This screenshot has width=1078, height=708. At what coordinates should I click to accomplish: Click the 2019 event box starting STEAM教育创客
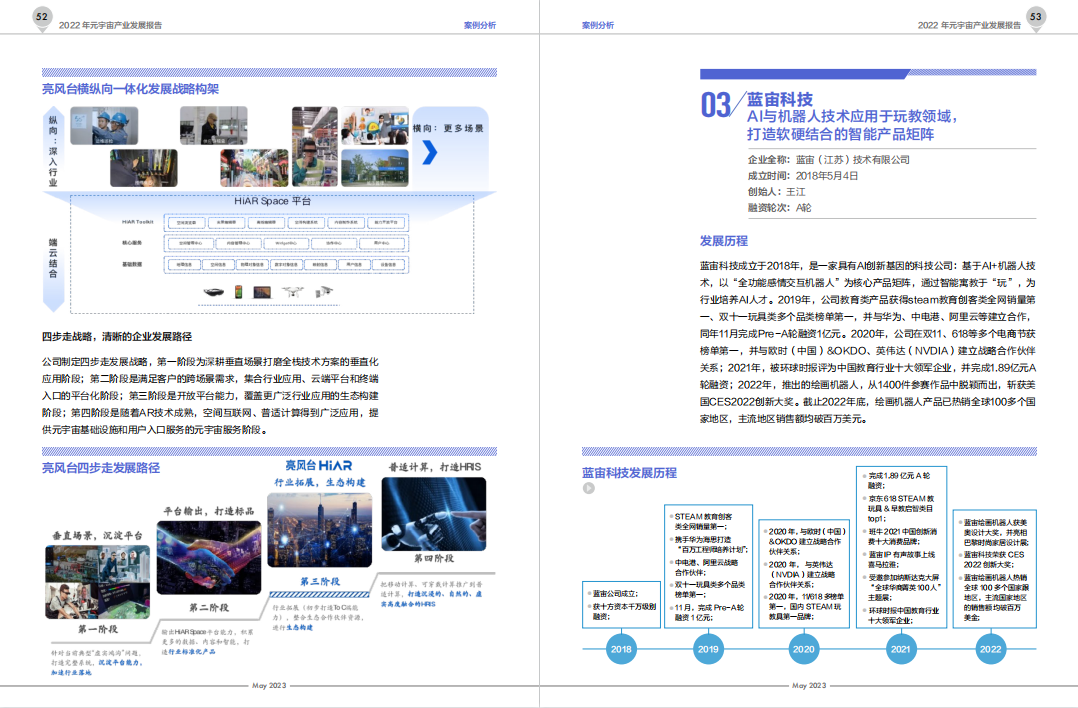pos(708,566)
